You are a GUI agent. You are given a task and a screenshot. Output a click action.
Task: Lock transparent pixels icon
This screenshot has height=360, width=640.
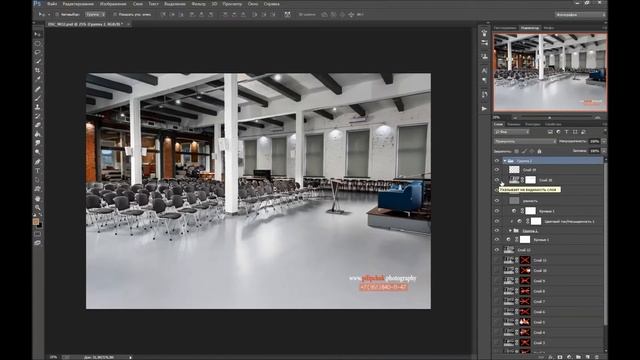(516, 151)
